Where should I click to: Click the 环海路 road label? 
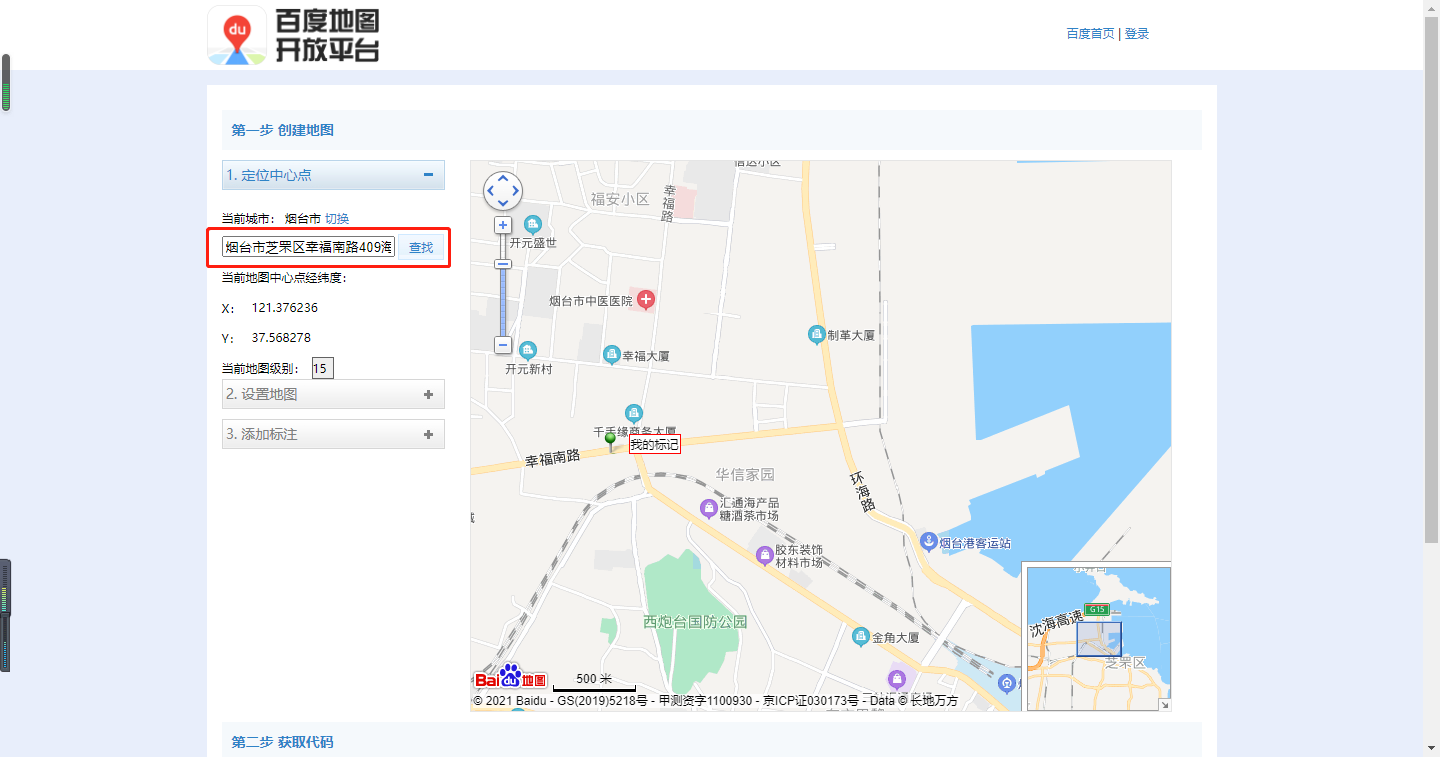pyautogui.click(x=863, y=491)
